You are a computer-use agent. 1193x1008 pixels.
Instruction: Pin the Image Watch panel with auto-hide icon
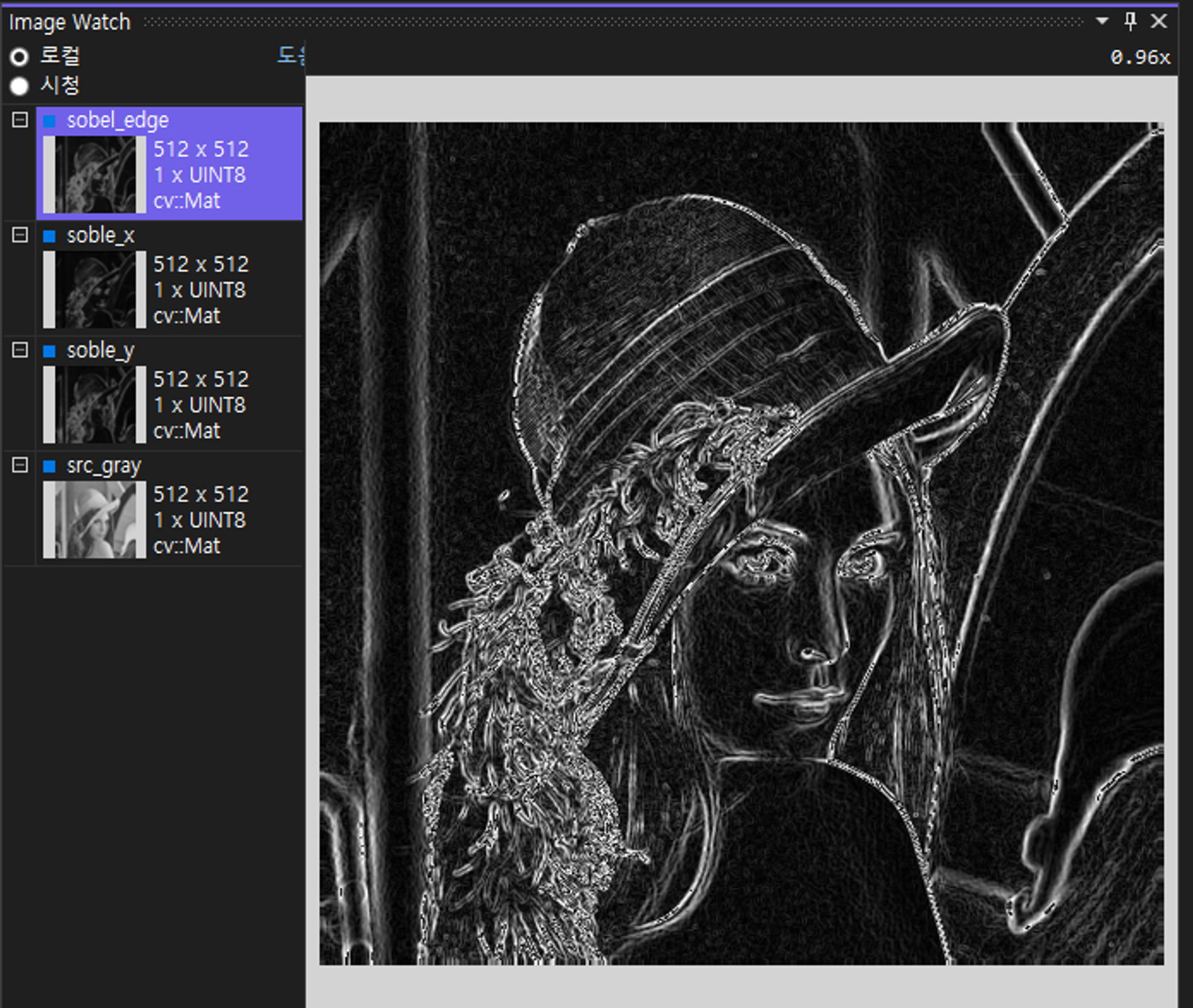[x=1130, y=21]
